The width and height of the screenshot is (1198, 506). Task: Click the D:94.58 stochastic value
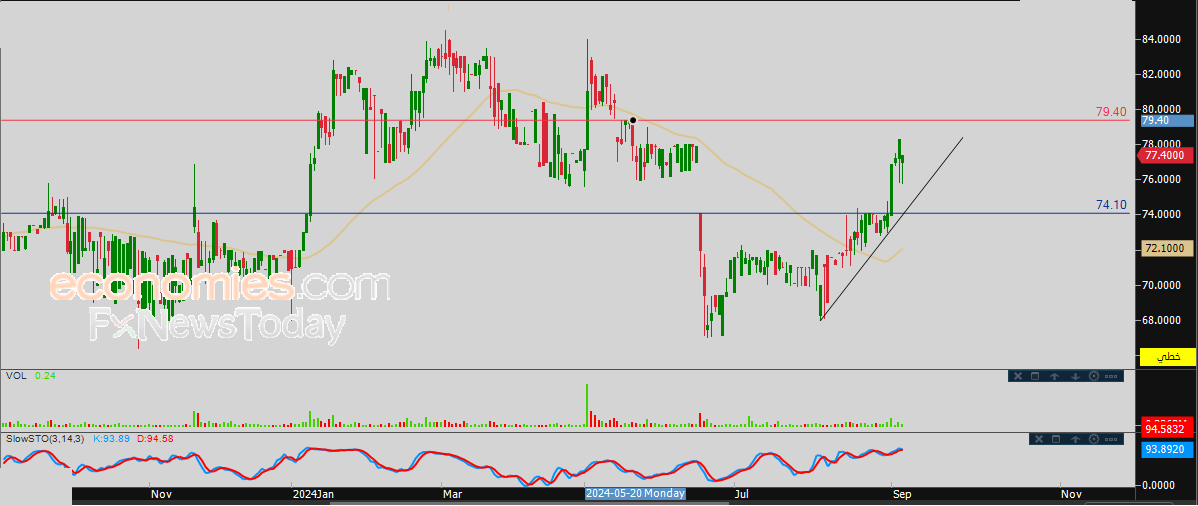pyautogui.click(x=155, y=438)
